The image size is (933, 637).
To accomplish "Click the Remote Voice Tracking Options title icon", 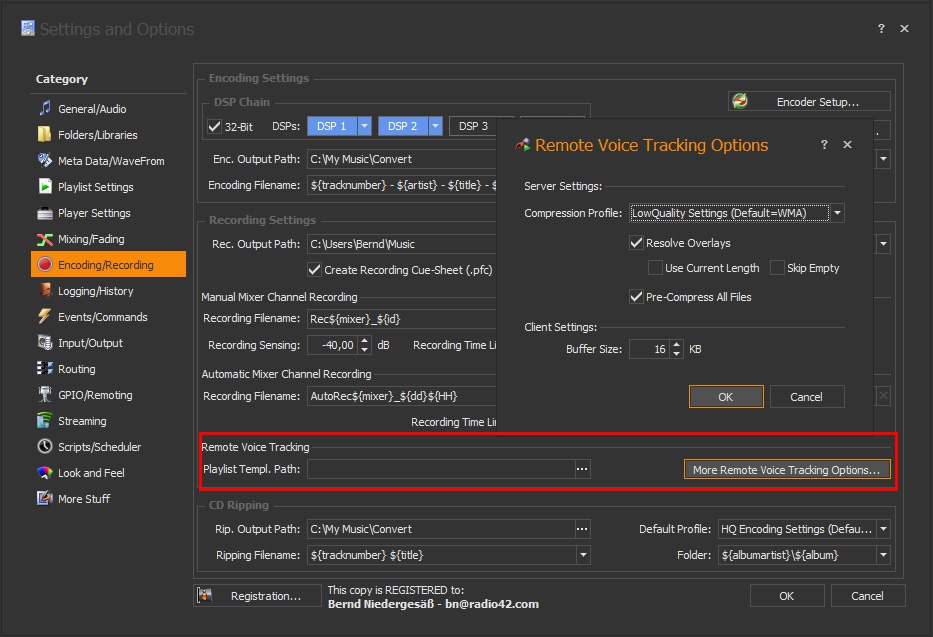I will pos(523,145).
